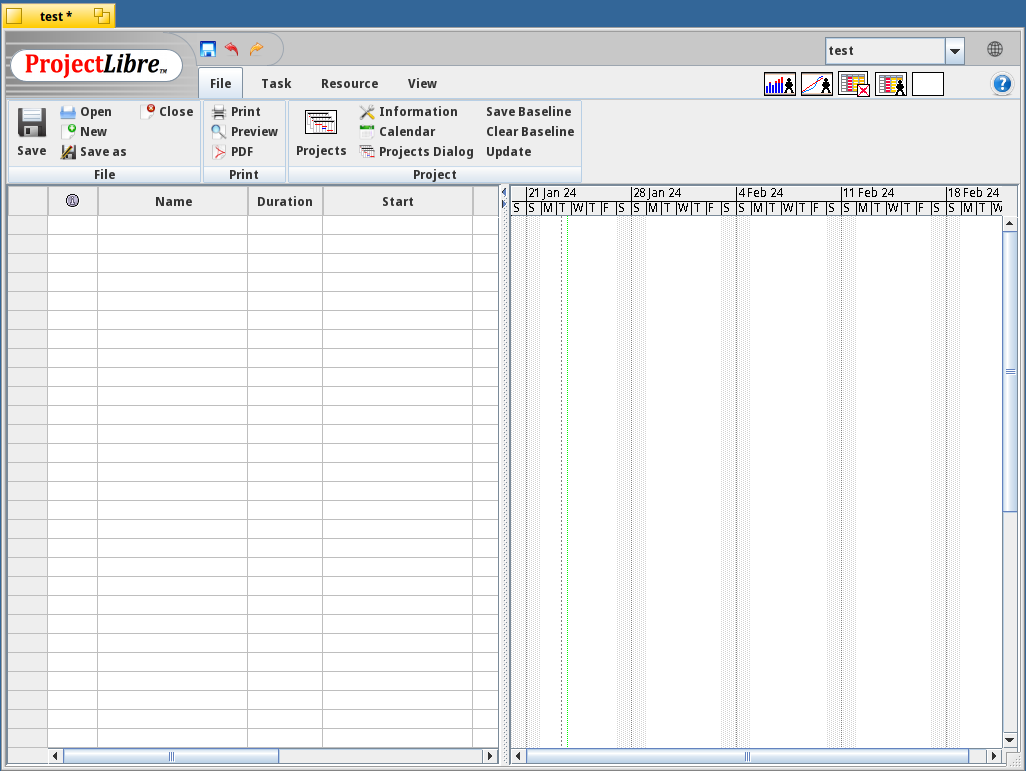Print the project with Print
The image size is (1026, 771).
[x=236, y=112]
